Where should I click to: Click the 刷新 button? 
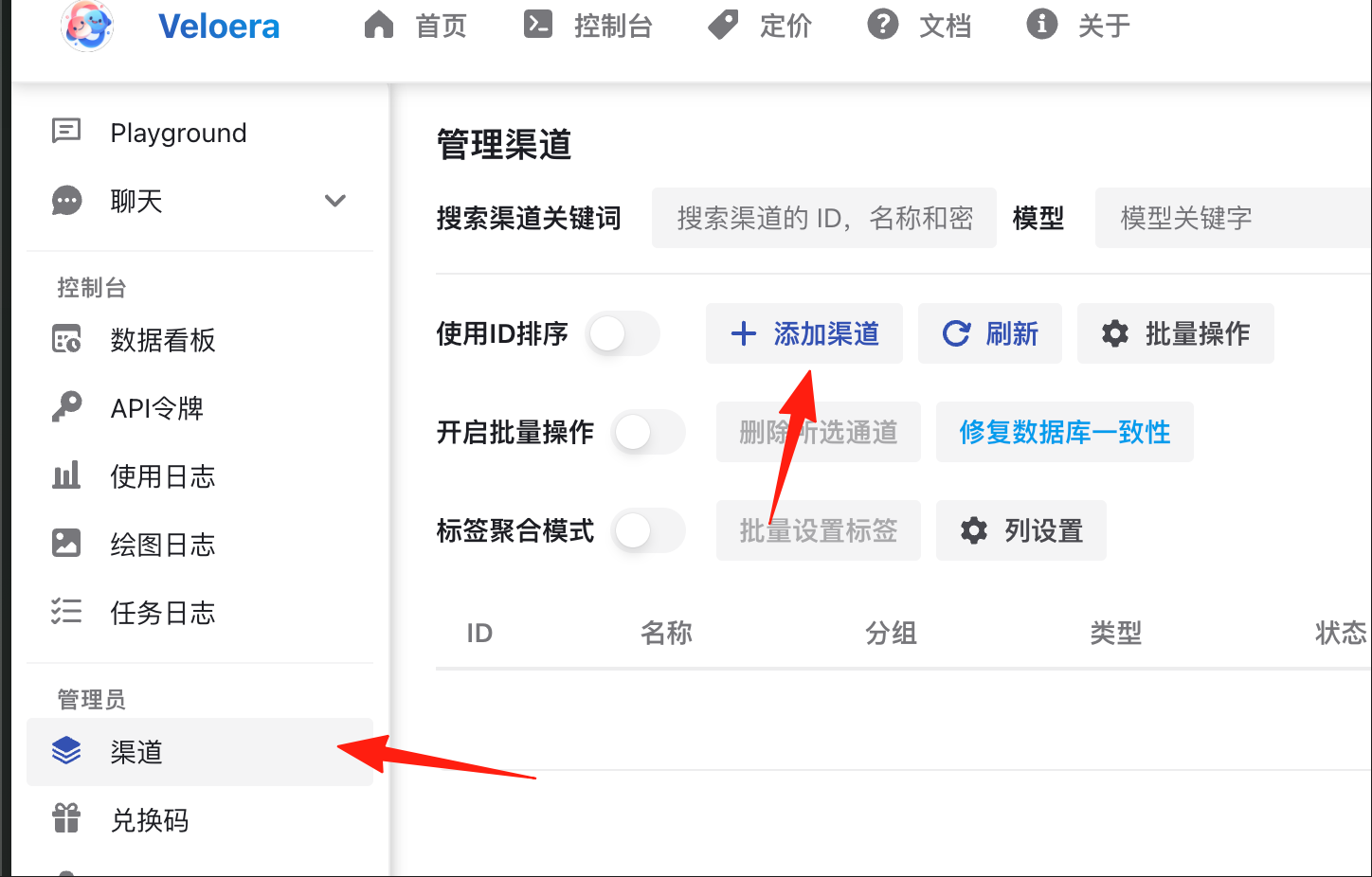tap(990, 333)
